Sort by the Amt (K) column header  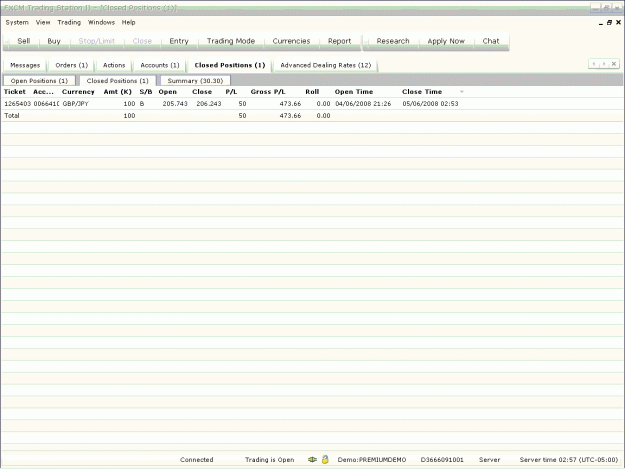118,92
